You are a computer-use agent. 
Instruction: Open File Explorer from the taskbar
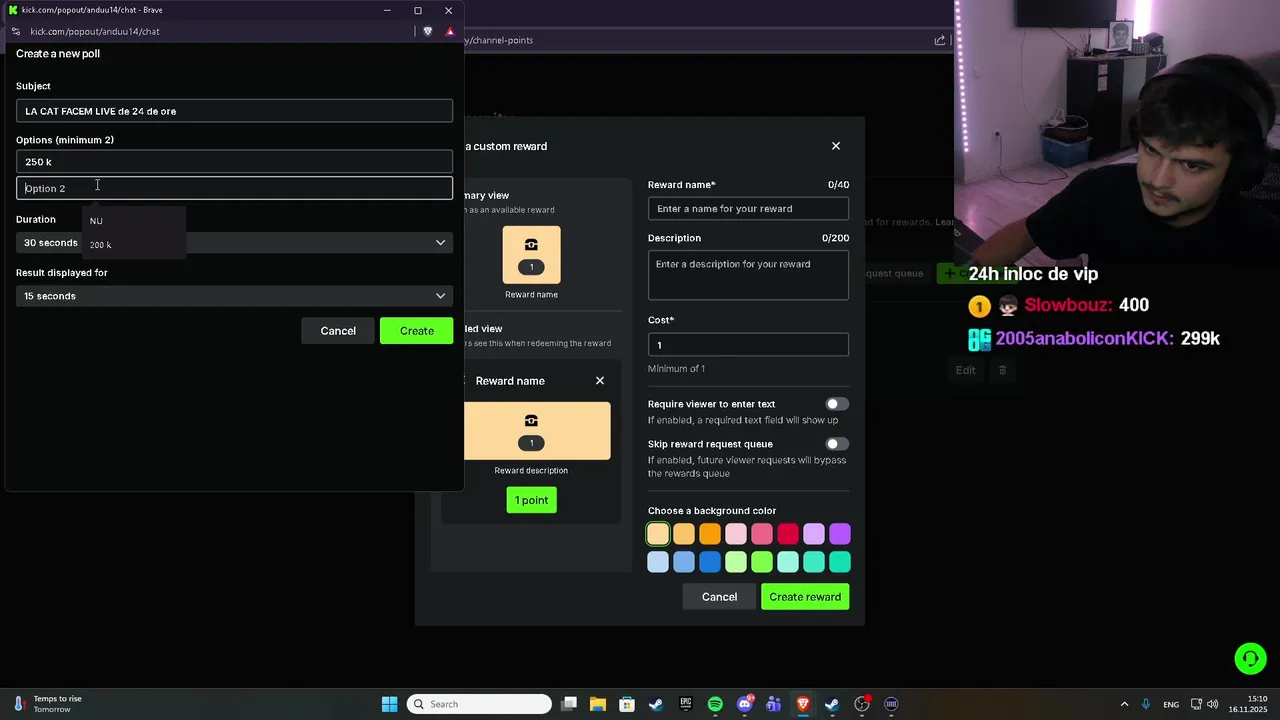point(598,704)
